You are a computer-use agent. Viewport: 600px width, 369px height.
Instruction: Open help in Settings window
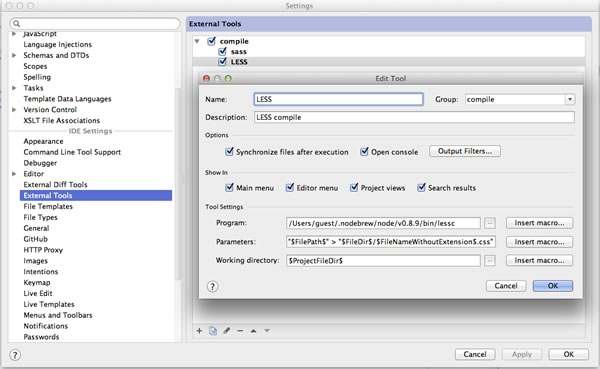(15, 355)
